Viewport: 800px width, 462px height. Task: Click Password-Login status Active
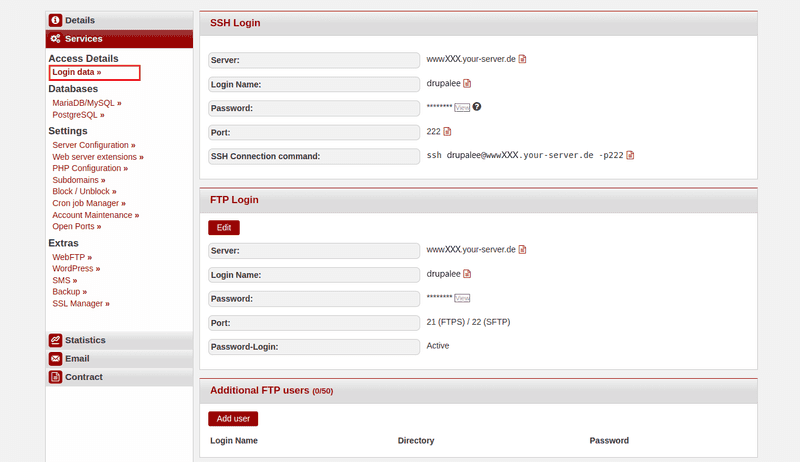(438, 346)
